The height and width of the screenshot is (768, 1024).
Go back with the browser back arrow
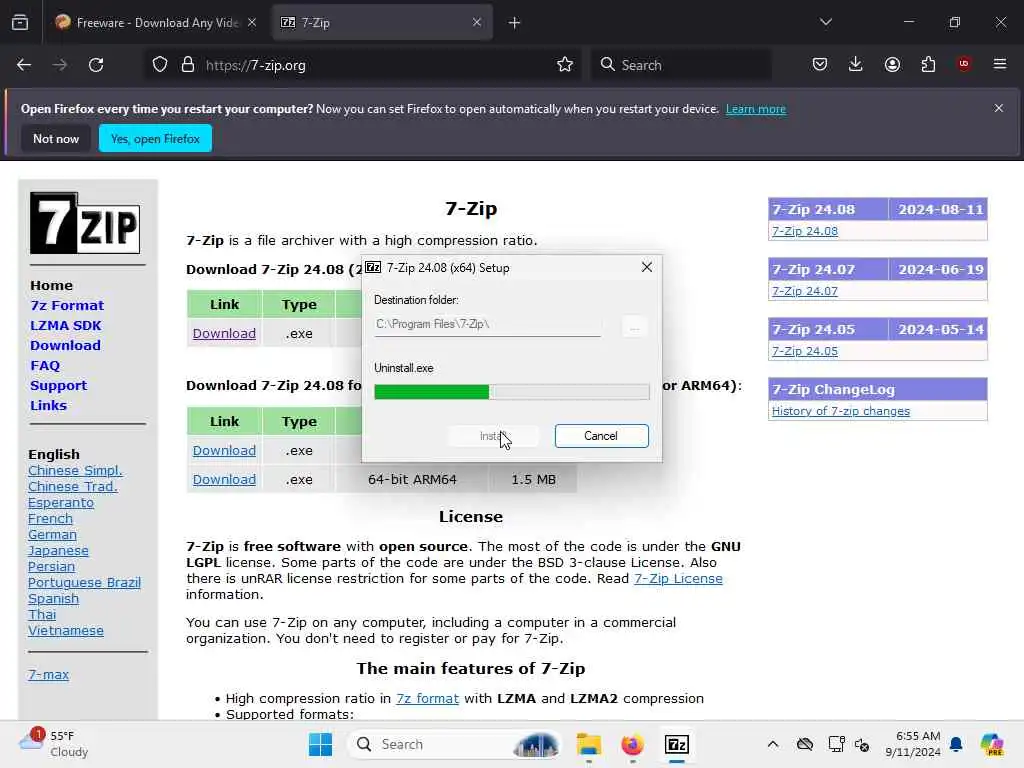[24, 65]
